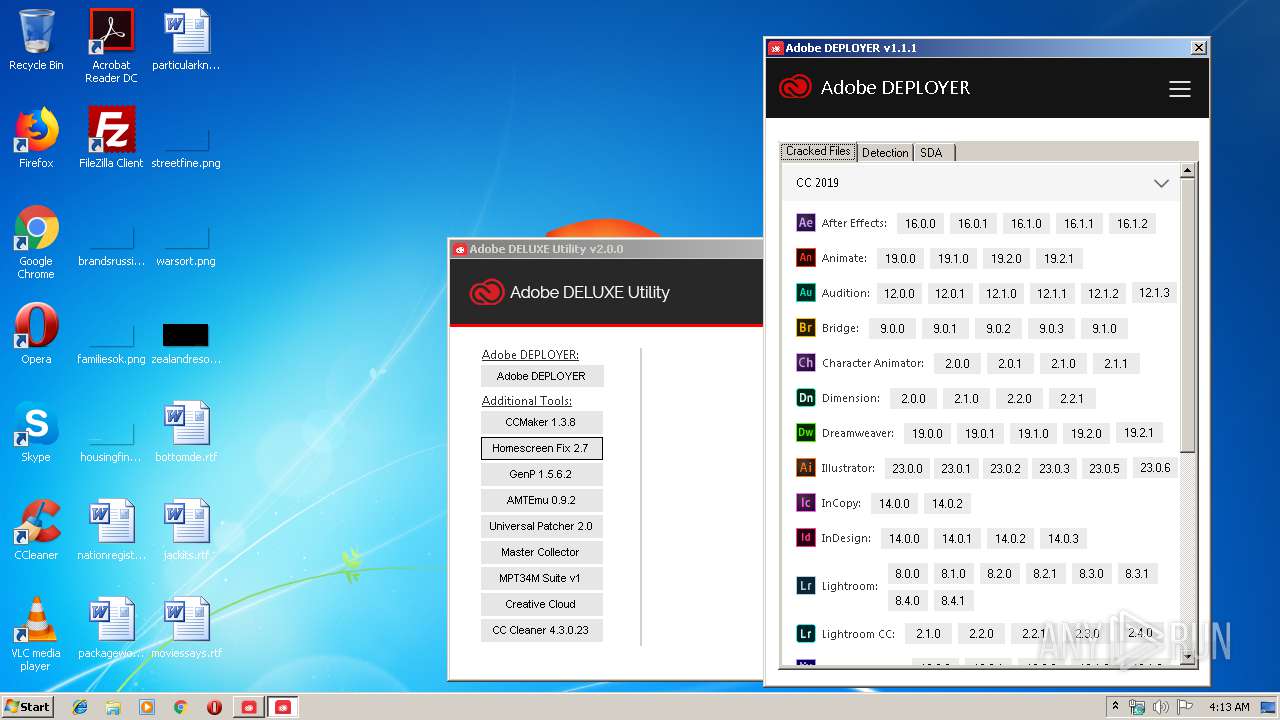Screen dimensions: 1280x720
Task: Select Bridge version 9.1.0
Action: 1104,329
